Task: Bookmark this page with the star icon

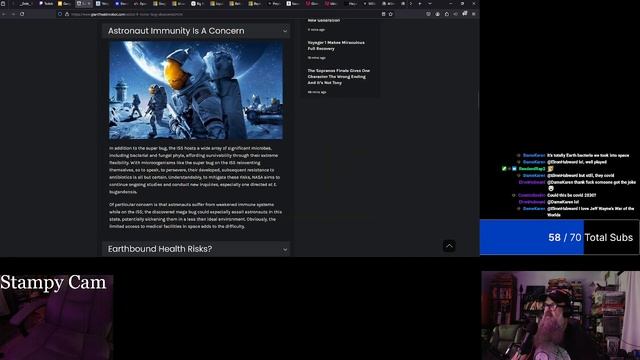Action: [x=391, y=14]
